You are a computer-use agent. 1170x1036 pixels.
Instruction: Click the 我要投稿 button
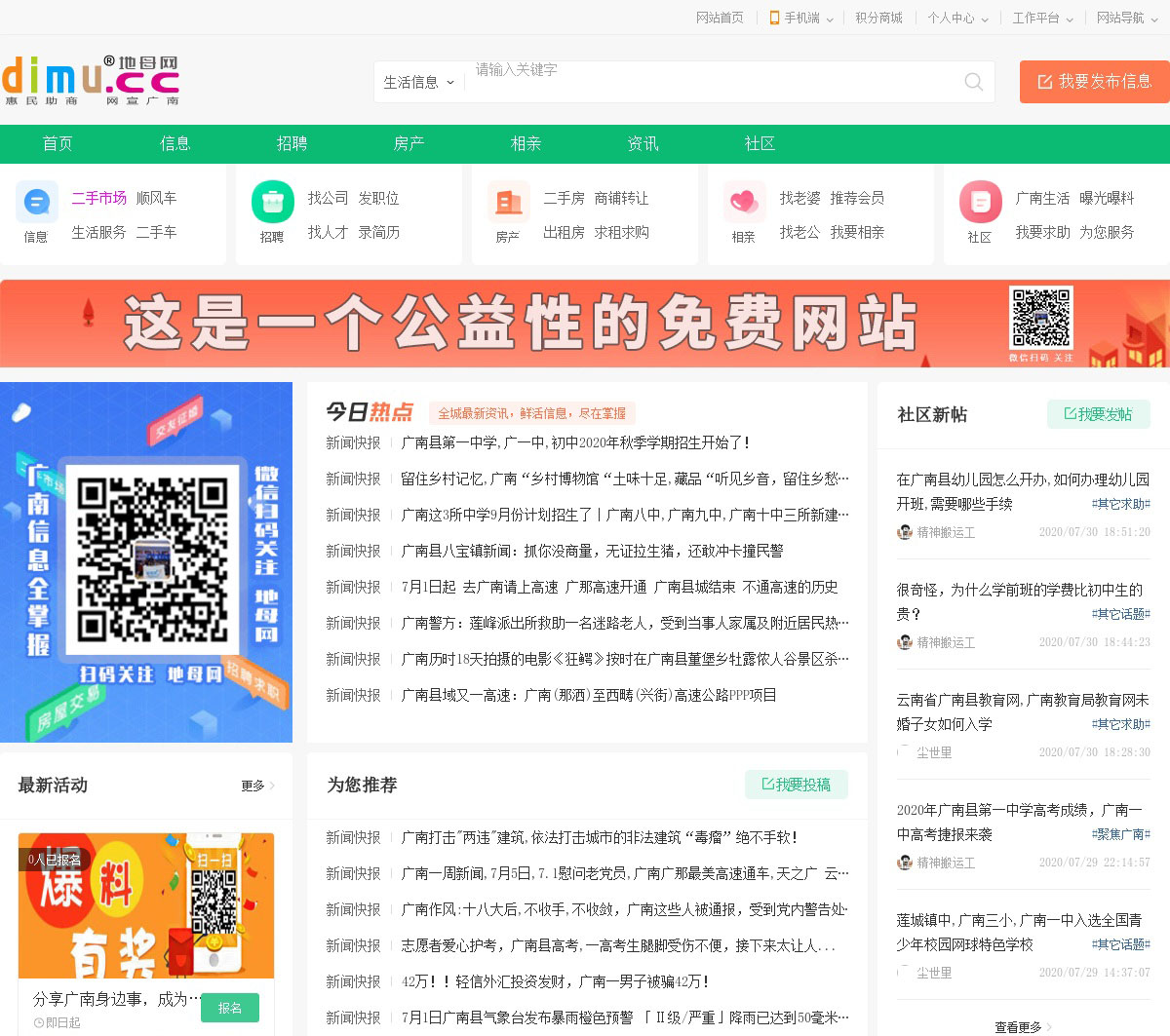tap(797, 785)
